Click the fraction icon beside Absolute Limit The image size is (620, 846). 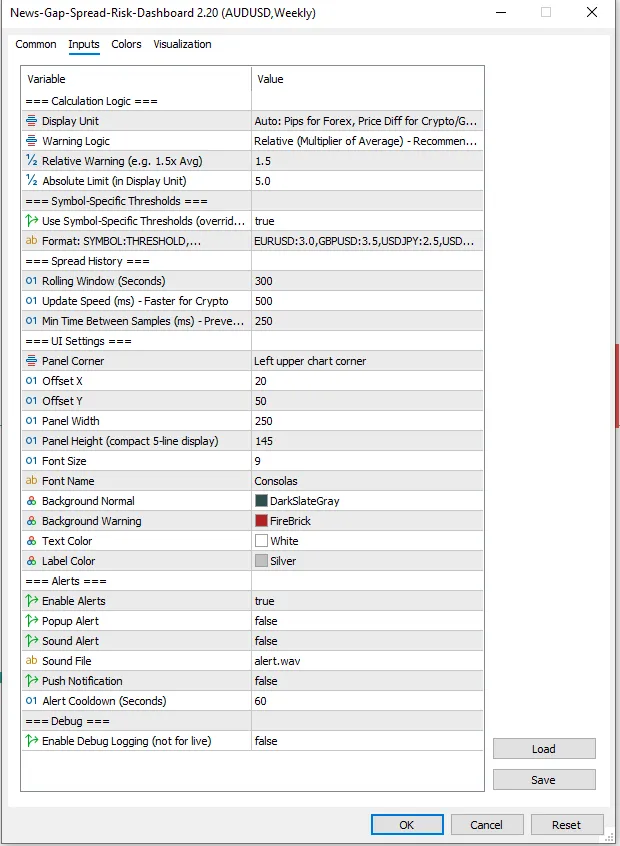[x=31, y=181]
